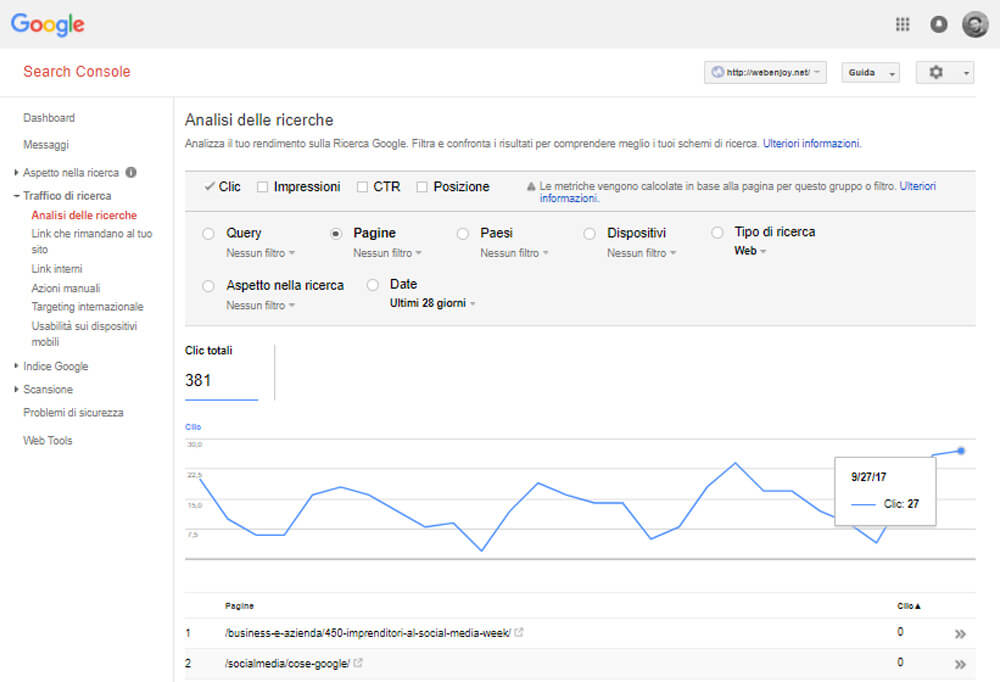Expand details arrows for cose-google row
Screen dimensions: 1000x682
pyautogui.click(x=960, y=664)
